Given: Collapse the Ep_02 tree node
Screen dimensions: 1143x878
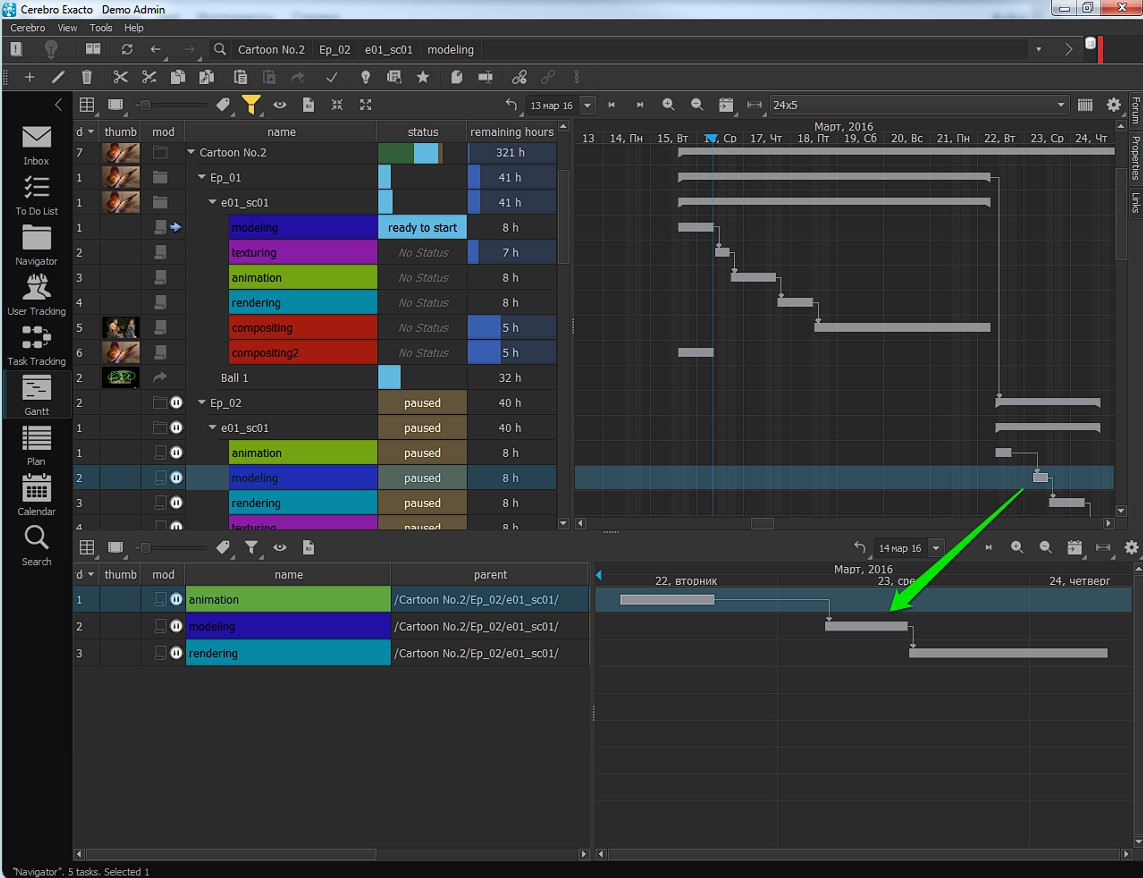Looking at the screenshot, I should point(202,403).
